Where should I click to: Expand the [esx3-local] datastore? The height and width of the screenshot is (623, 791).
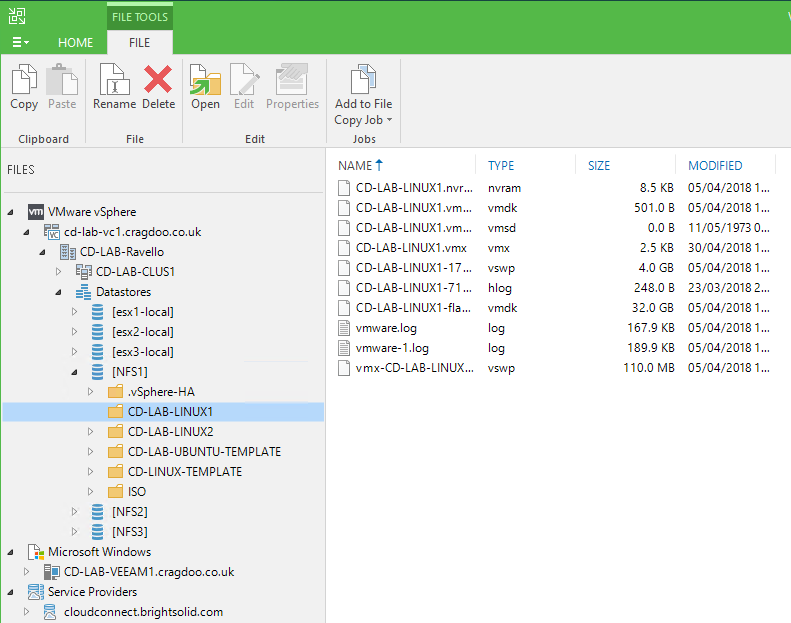[75, 352]
